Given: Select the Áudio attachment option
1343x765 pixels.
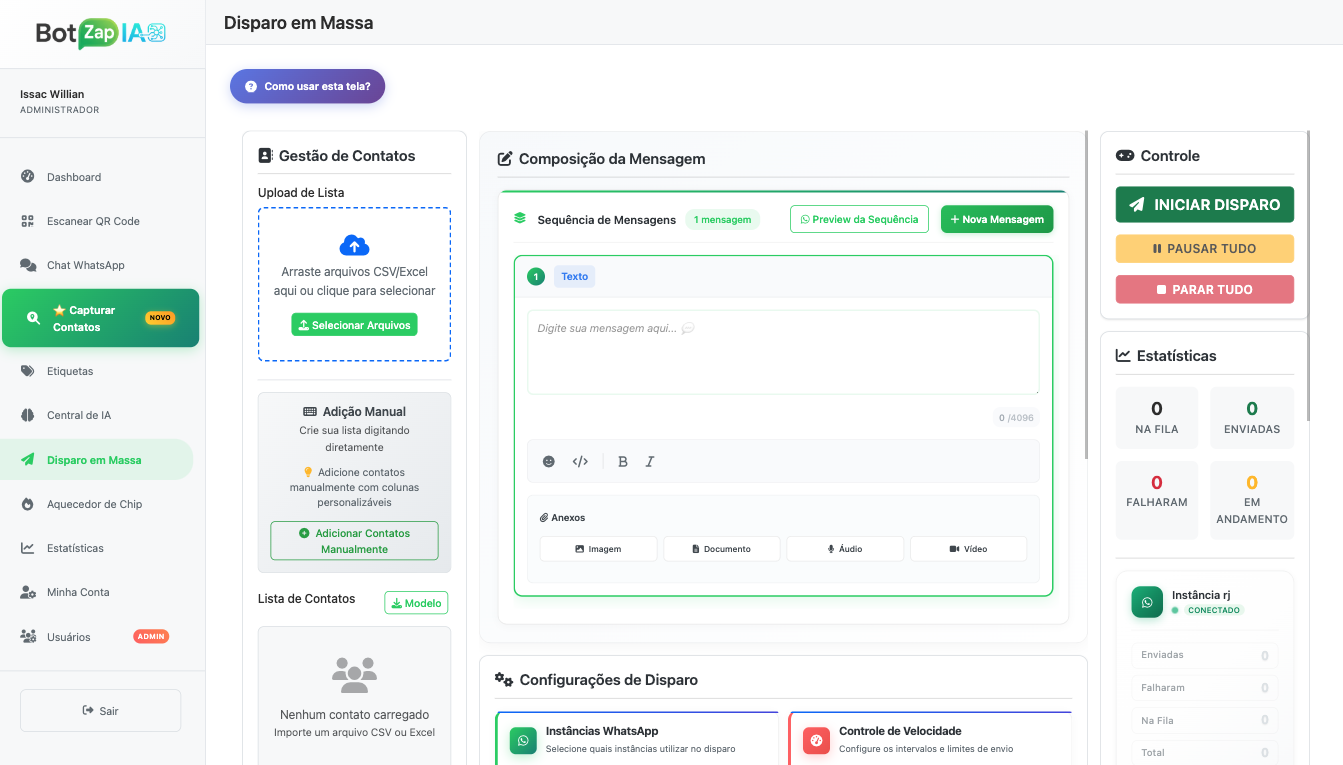Looking at the screenshot, I should tap(845, 548).
